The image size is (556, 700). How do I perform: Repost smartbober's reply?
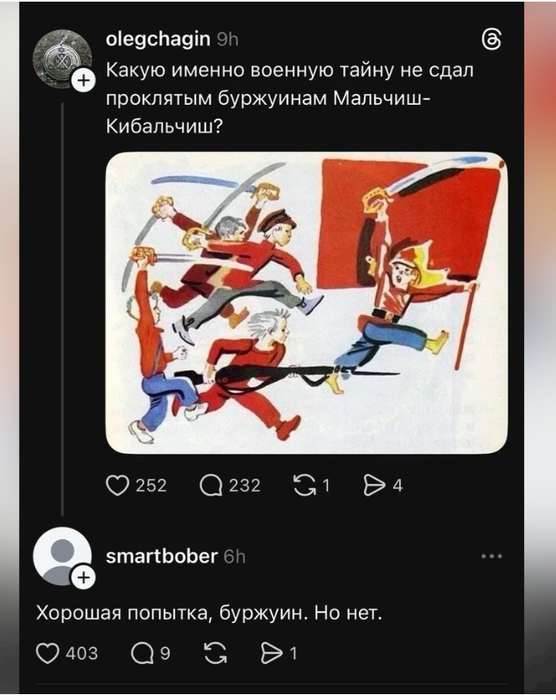pos(215,654)
